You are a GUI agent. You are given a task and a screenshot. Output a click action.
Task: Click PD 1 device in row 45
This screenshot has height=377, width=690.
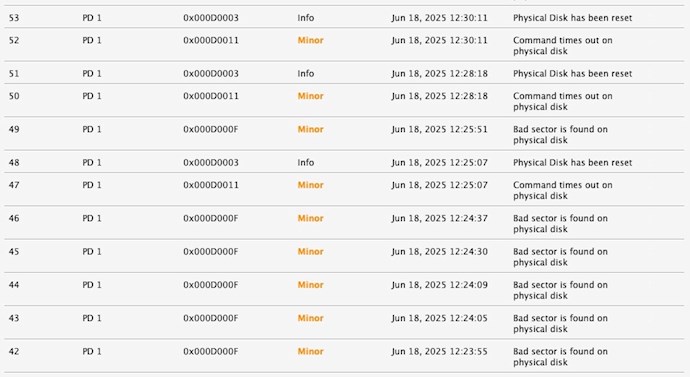point(92,252)
